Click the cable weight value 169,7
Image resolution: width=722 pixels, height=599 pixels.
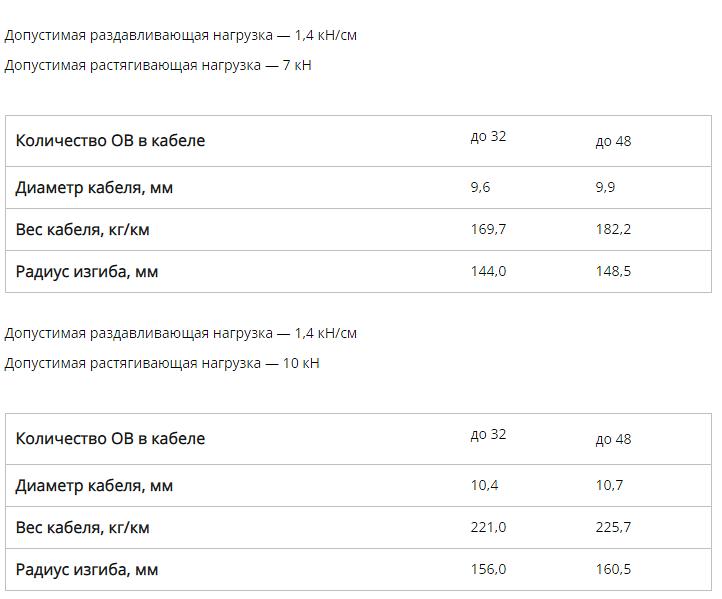pos(488,229)
